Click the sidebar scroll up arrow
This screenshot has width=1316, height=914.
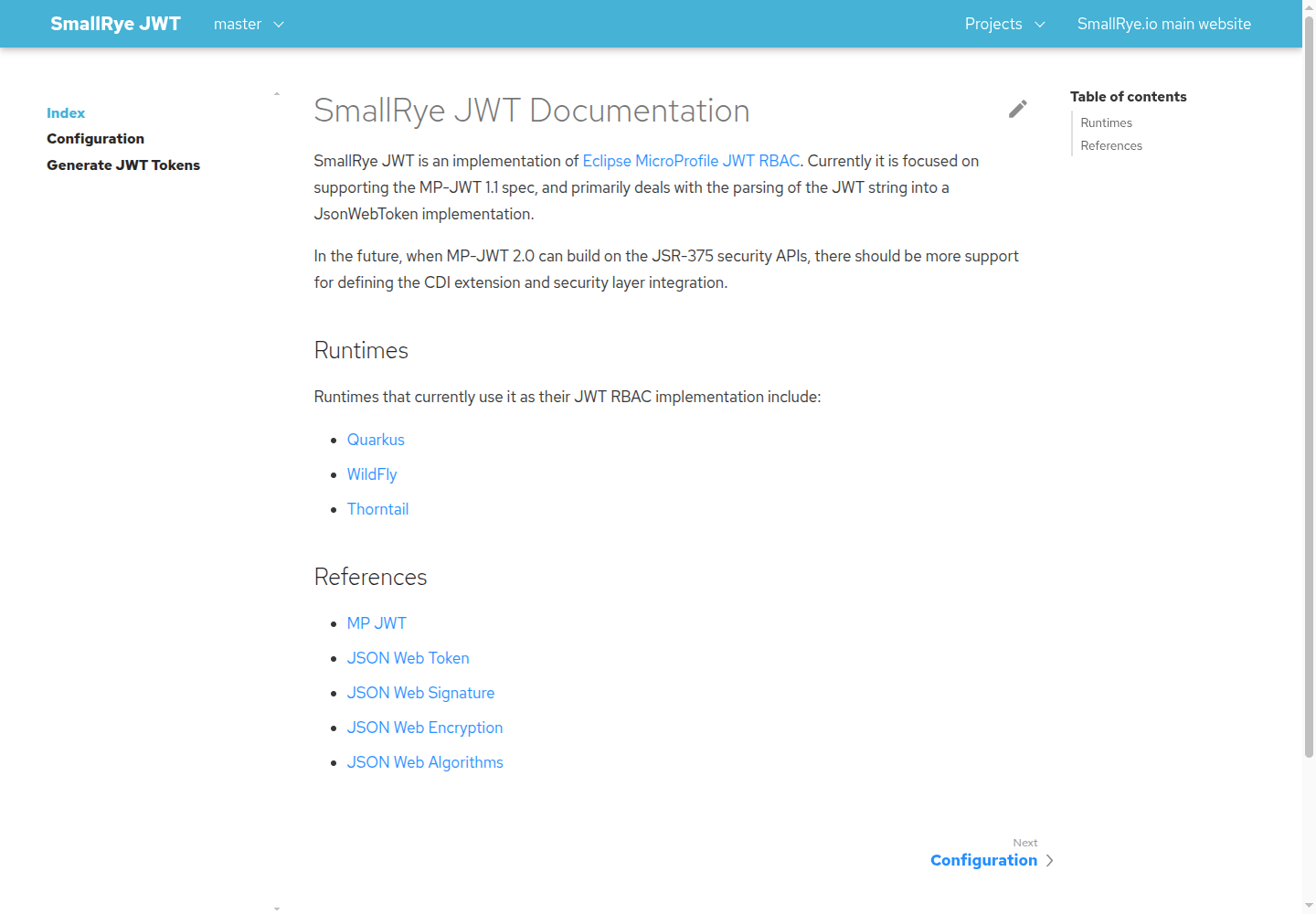pos(277,94)
